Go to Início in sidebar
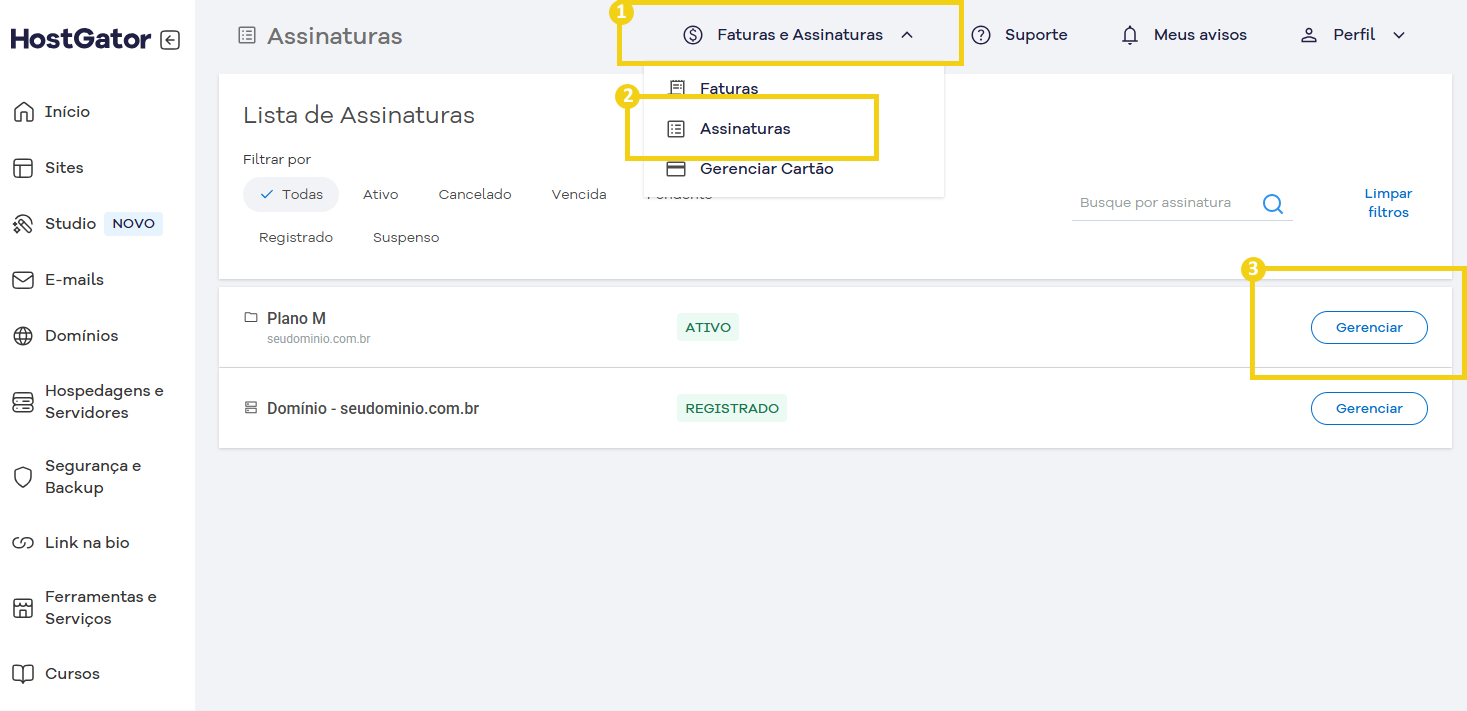The height and width of the screenshot is (711, 1467). (67, 112)
